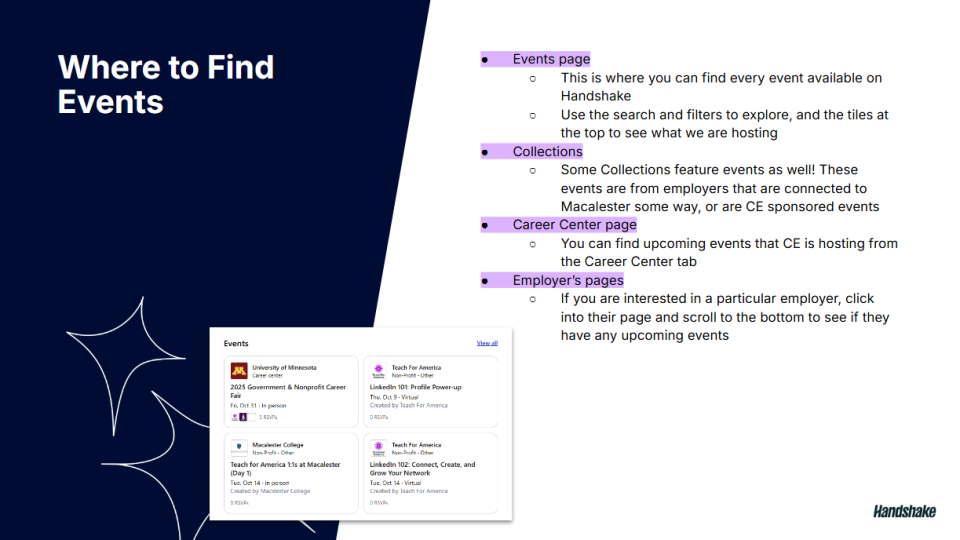
Task: Click the 'Career center' label under University of Minnesota
Action: point(268,375)
